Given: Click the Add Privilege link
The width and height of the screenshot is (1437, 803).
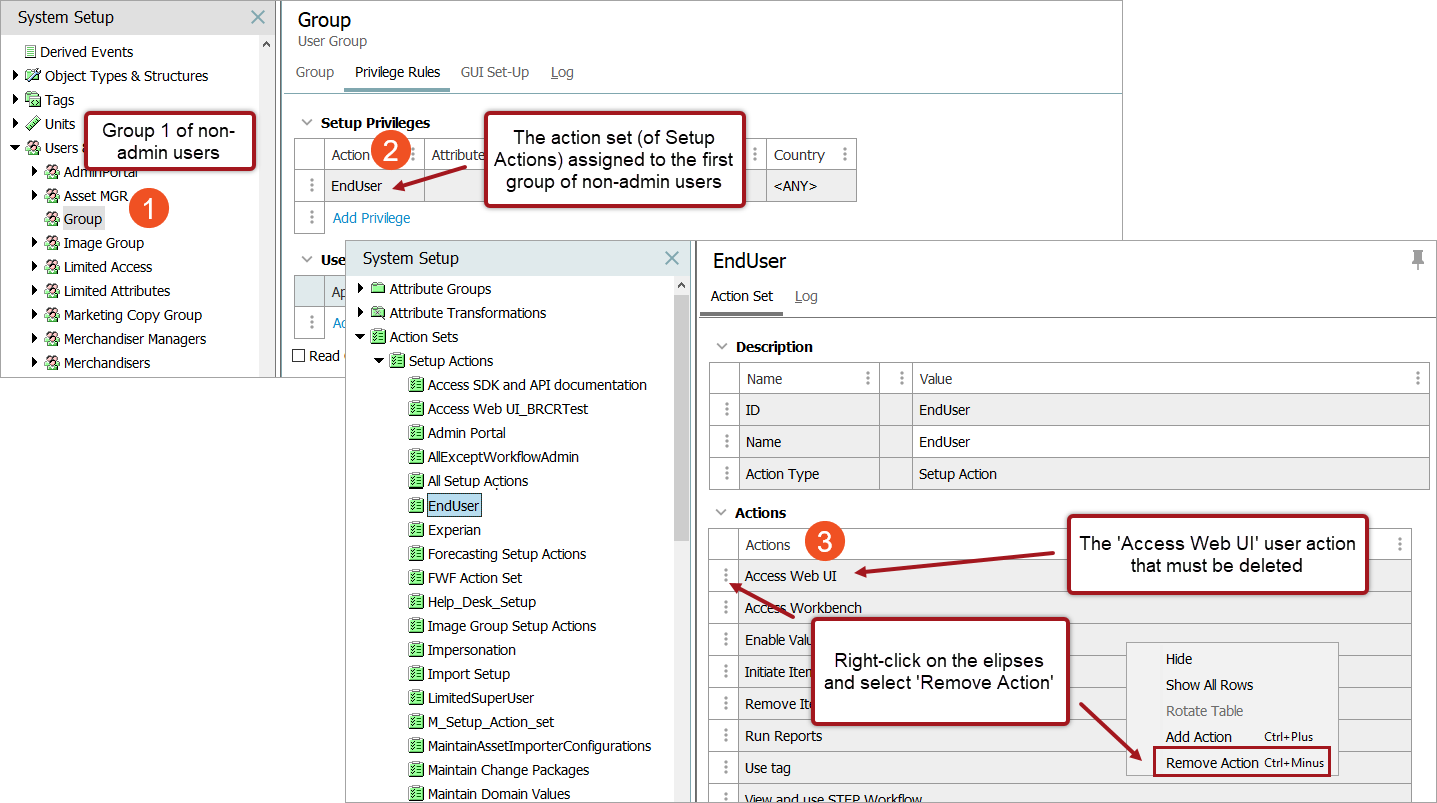Looking at the screenshot, I should [371, 218].
